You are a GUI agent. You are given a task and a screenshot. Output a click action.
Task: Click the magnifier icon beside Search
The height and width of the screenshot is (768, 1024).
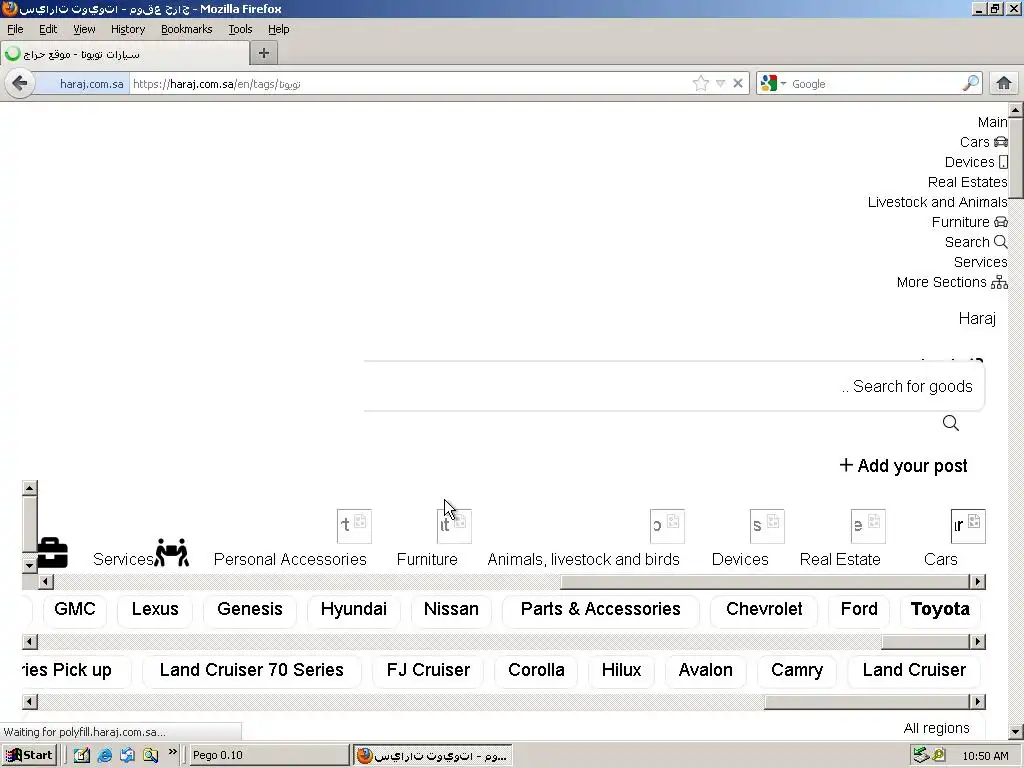coord(1000,242)
